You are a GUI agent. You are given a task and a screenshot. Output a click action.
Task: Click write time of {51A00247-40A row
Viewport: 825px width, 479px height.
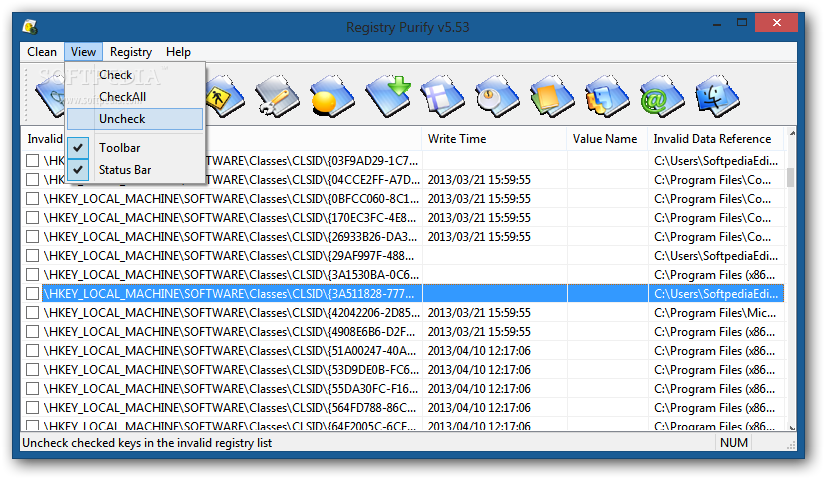pyautogui.click(x=479, y=350)
